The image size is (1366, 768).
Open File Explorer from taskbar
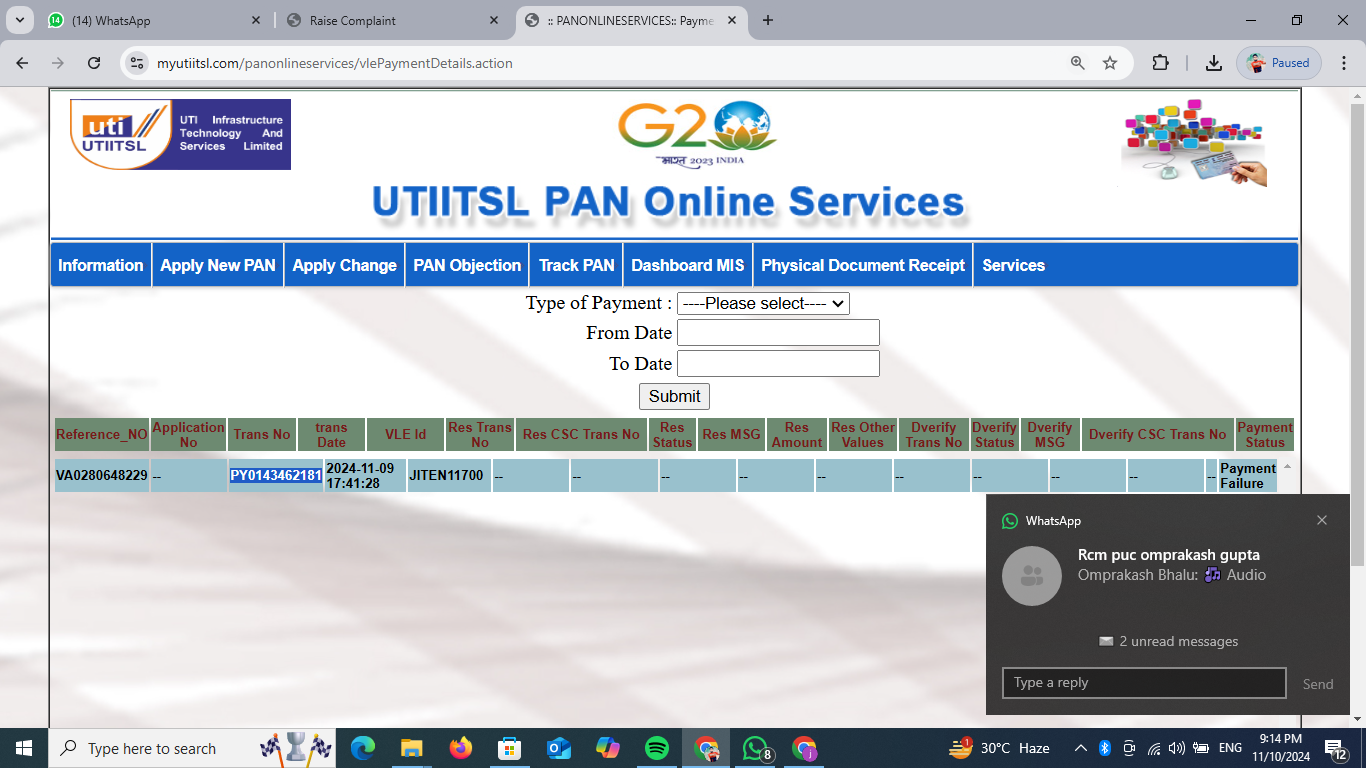[411, 748]
